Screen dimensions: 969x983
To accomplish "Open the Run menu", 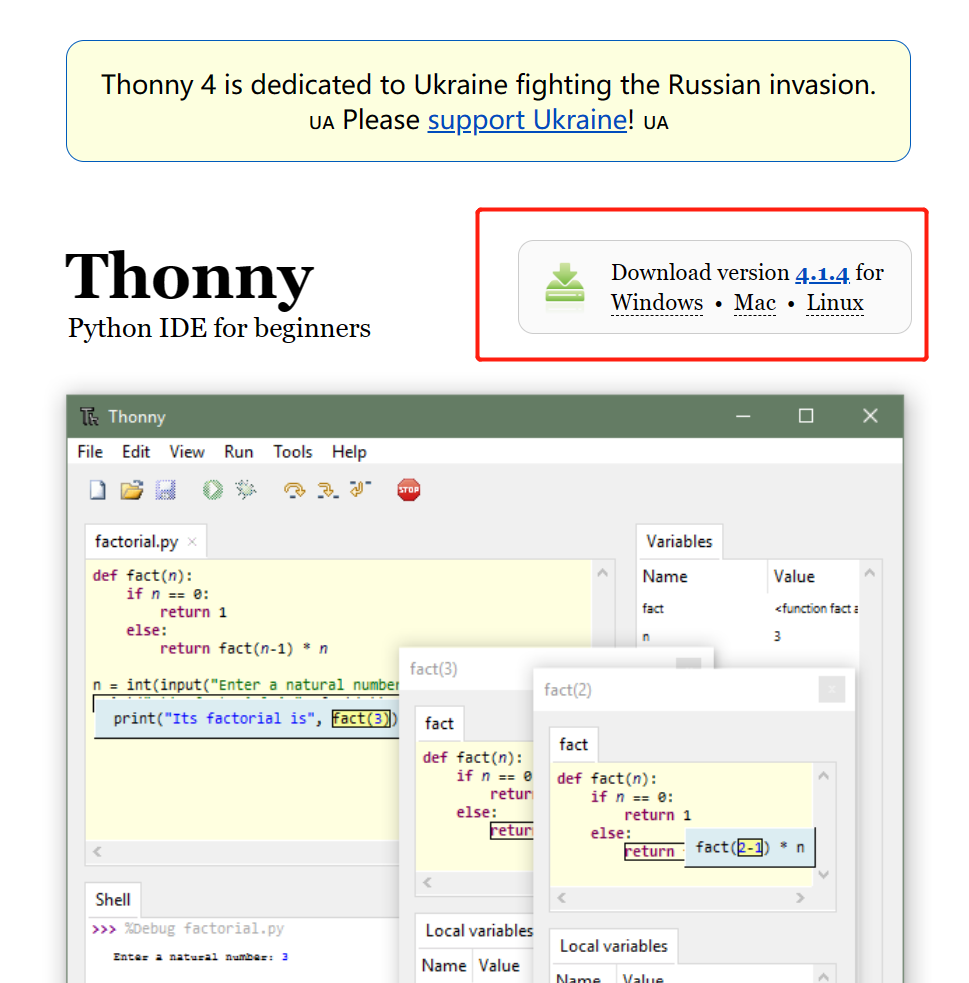I will click(x=239, y=452).
